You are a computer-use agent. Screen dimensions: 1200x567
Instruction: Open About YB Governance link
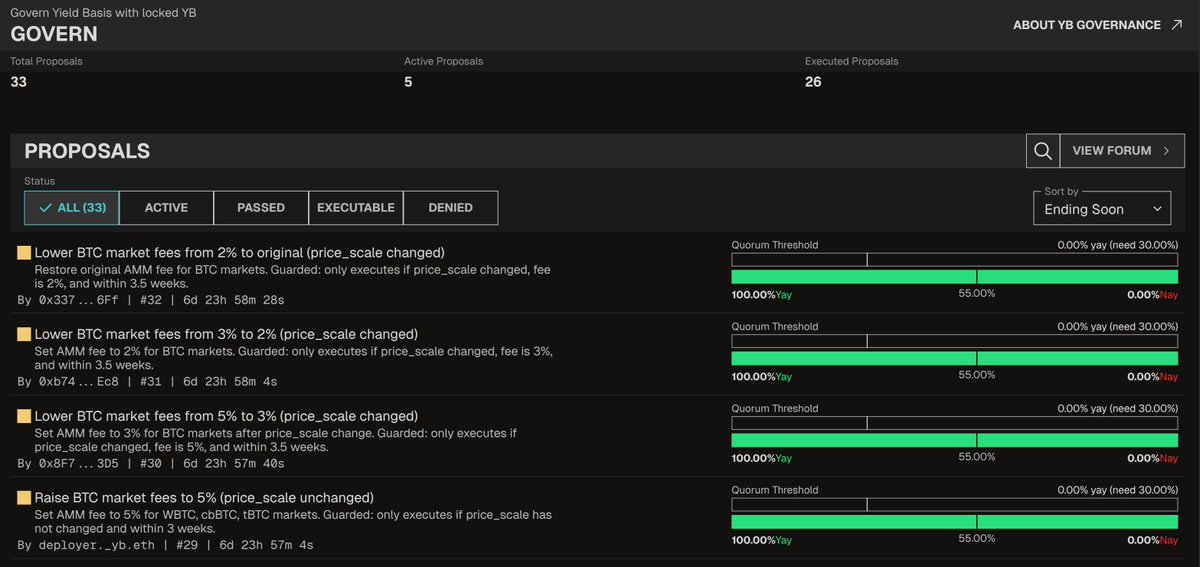pos(1097,25)
